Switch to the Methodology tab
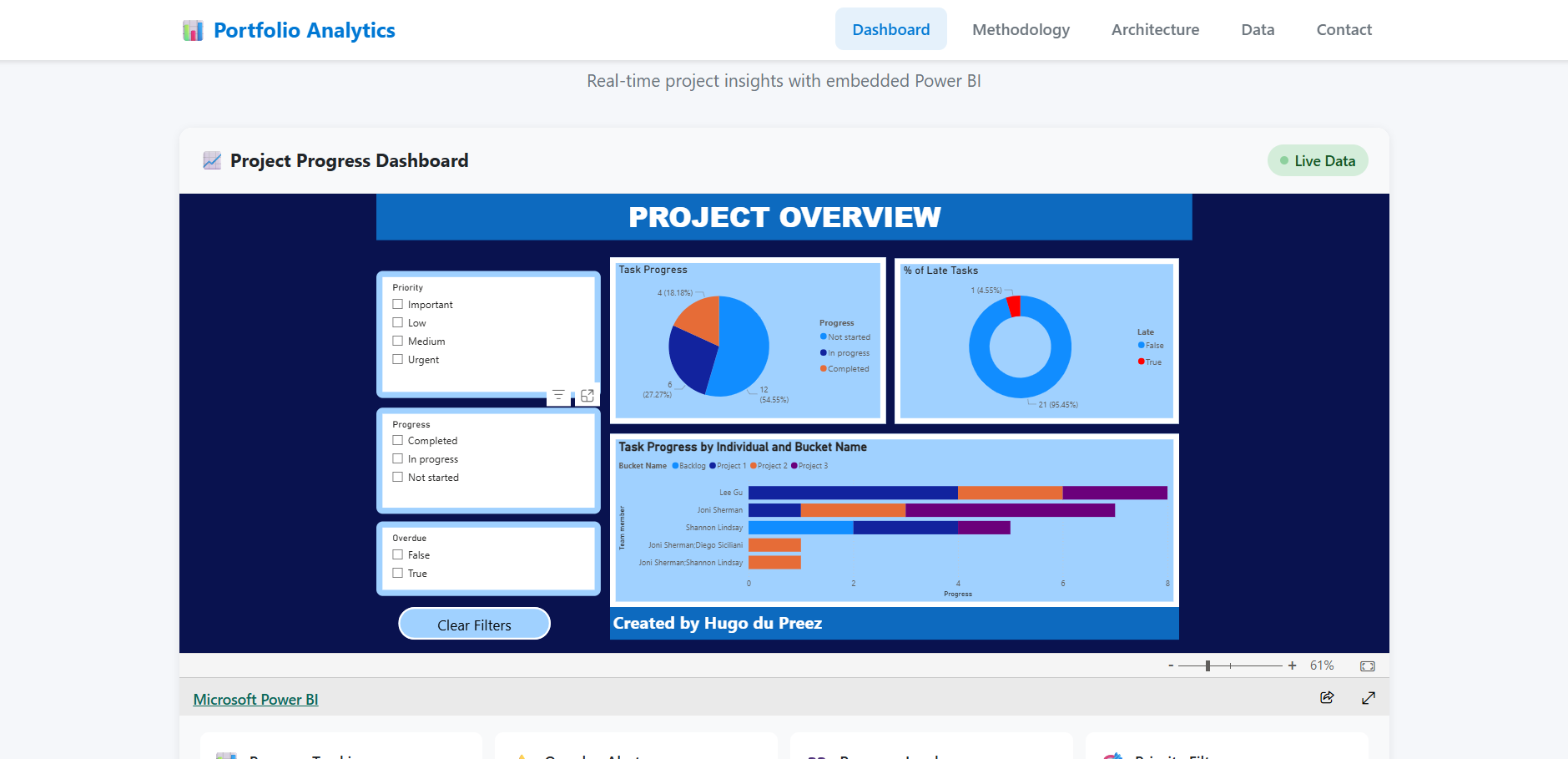The width and height of the screenshot is (1568, 759). pyautogui.click(x=1021, y=29)
